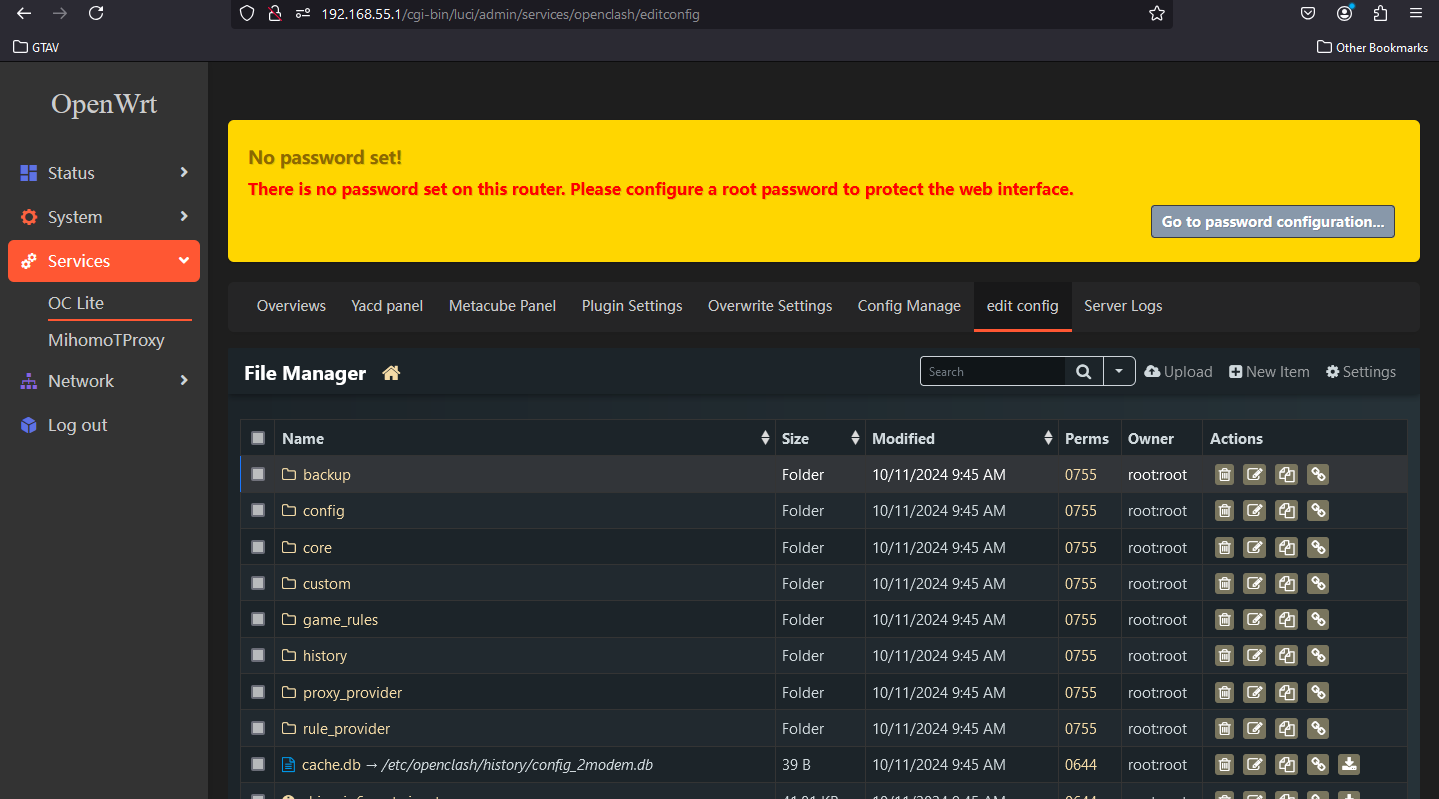The image size is (1439, 799).
Task: Open the GTAV bookmarks folder
Action: pos(36,47)
